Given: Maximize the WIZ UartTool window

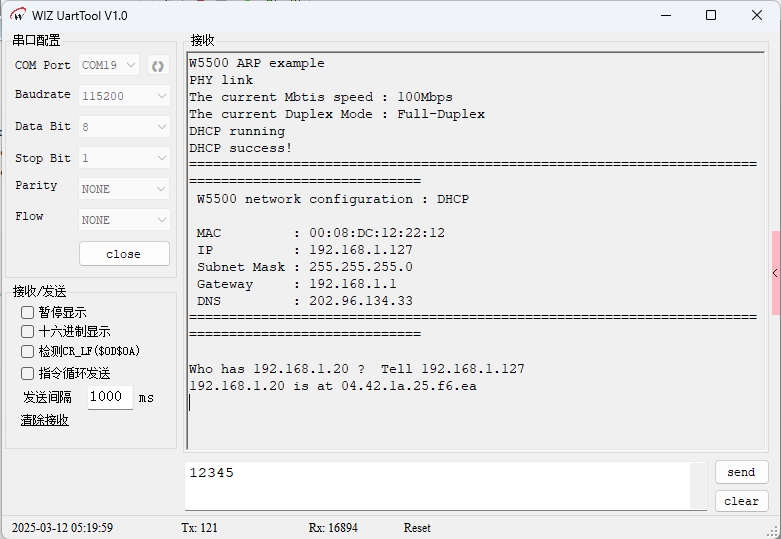Looking at the screenshot, I should pyautogui.click(x=711, y=15).
